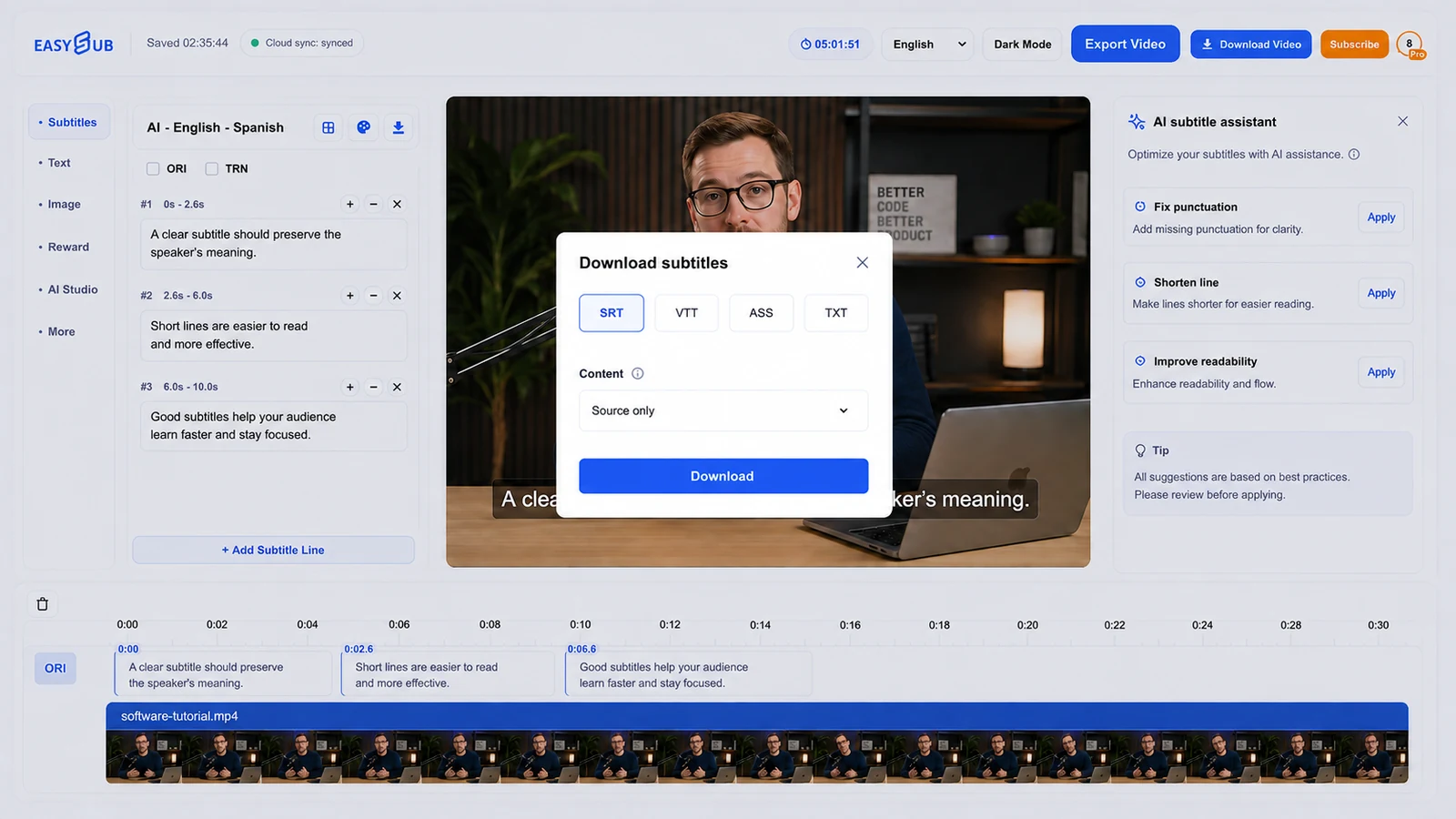
Task: Apply the Fix punctuation suggestion
Action: (1380, 217)
